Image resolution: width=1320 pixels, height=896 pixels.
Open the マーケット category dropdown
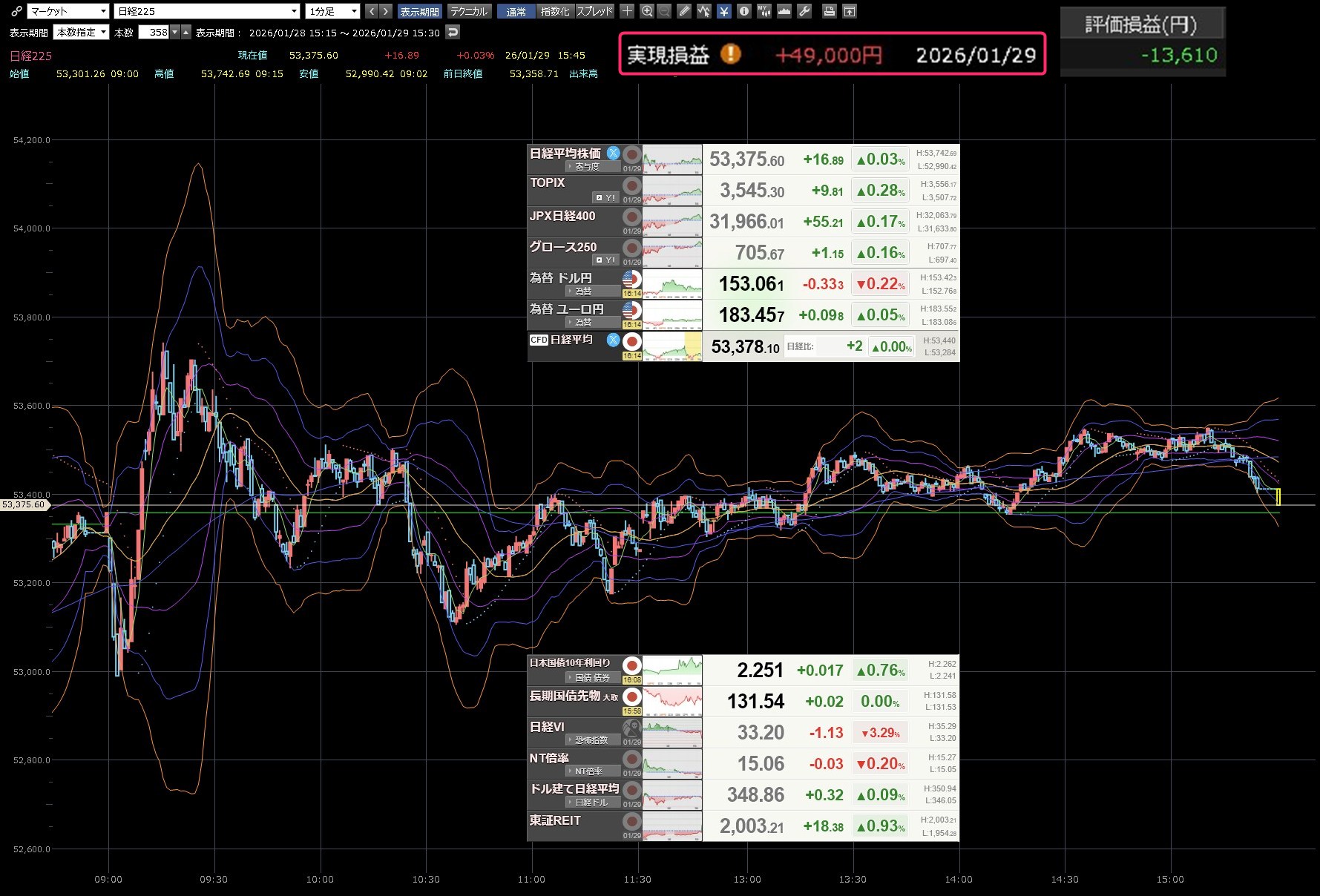tap(68, 11)
